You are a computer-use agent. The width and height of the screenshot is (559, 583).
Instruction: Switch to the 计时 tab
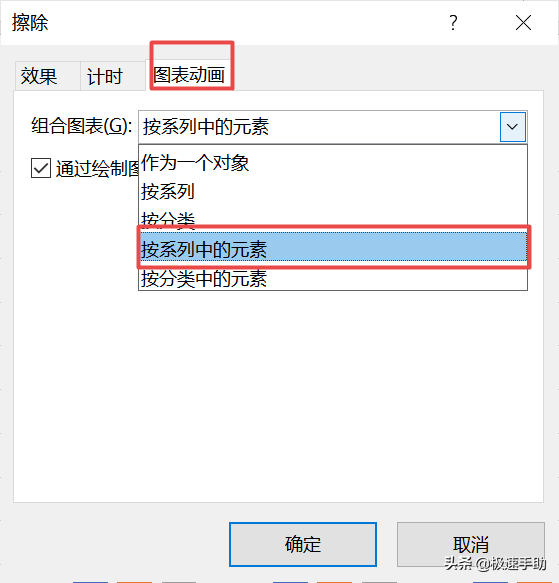[x=105, y=76]
